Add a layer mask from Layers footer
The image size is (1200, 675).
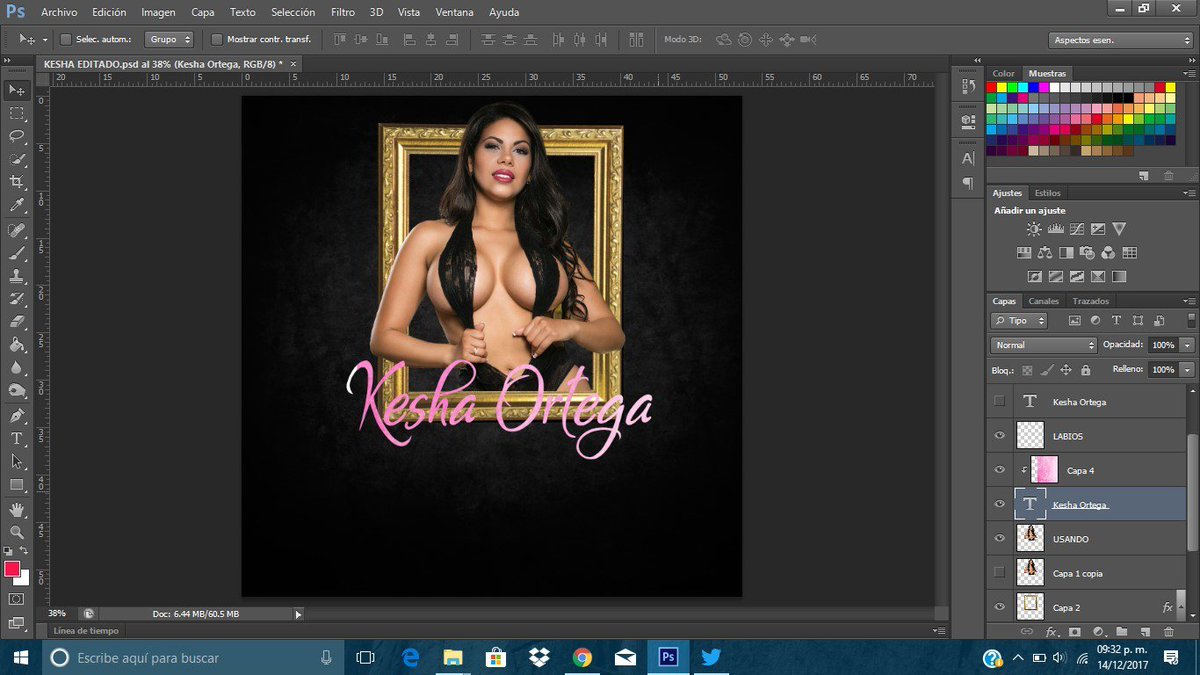(x=1075, y=632)
